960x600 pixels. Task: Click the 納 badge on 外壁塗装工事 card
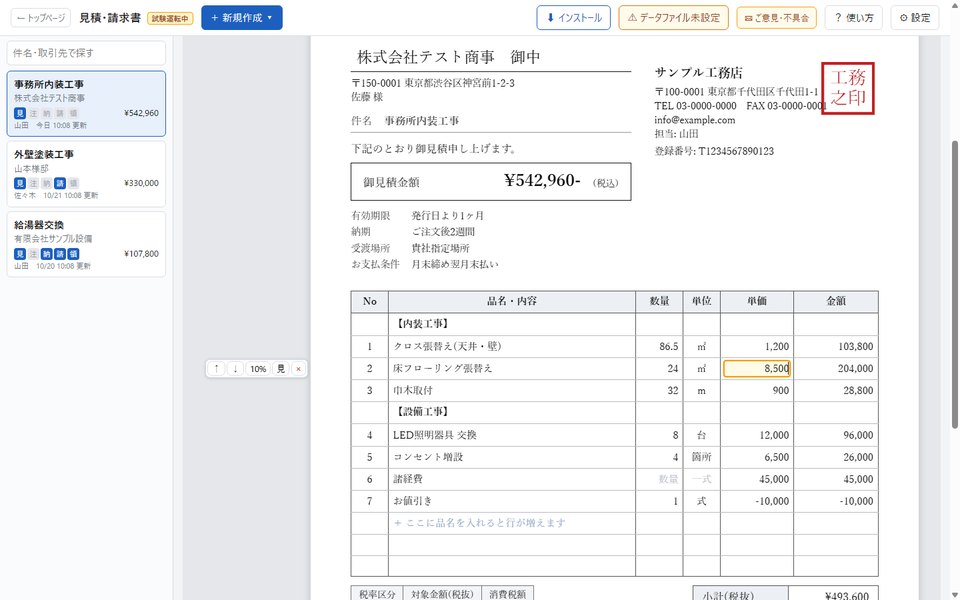coord(47,183)
